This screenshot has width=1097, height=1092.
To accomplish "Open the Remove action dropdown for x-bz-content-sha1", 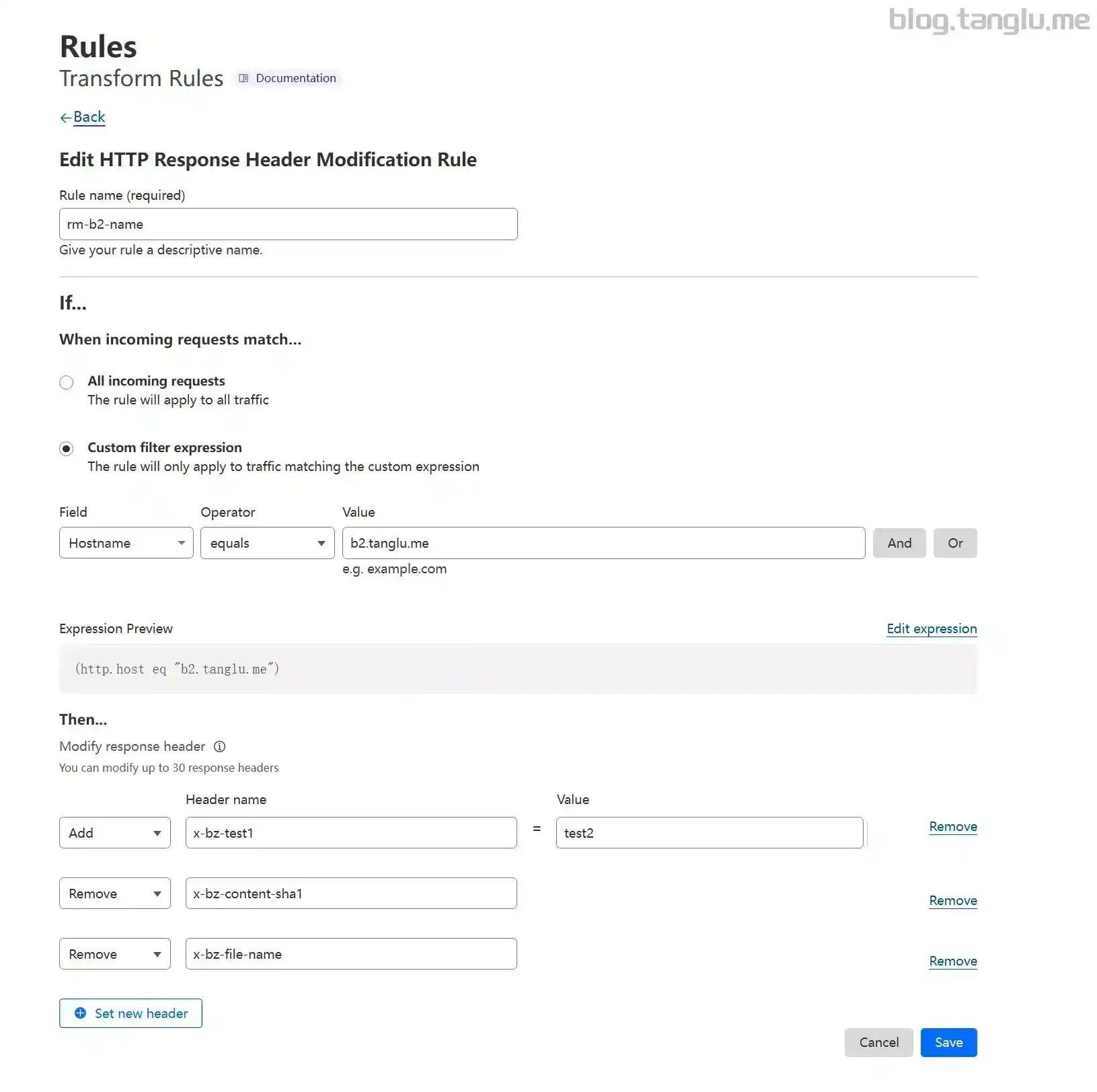I will pyautogui.click(x=115, y=893).
